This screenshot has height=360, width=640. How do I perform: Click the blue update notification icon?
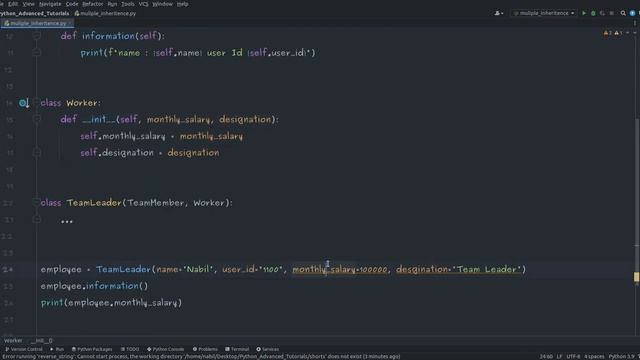click(x=632, y=13)
